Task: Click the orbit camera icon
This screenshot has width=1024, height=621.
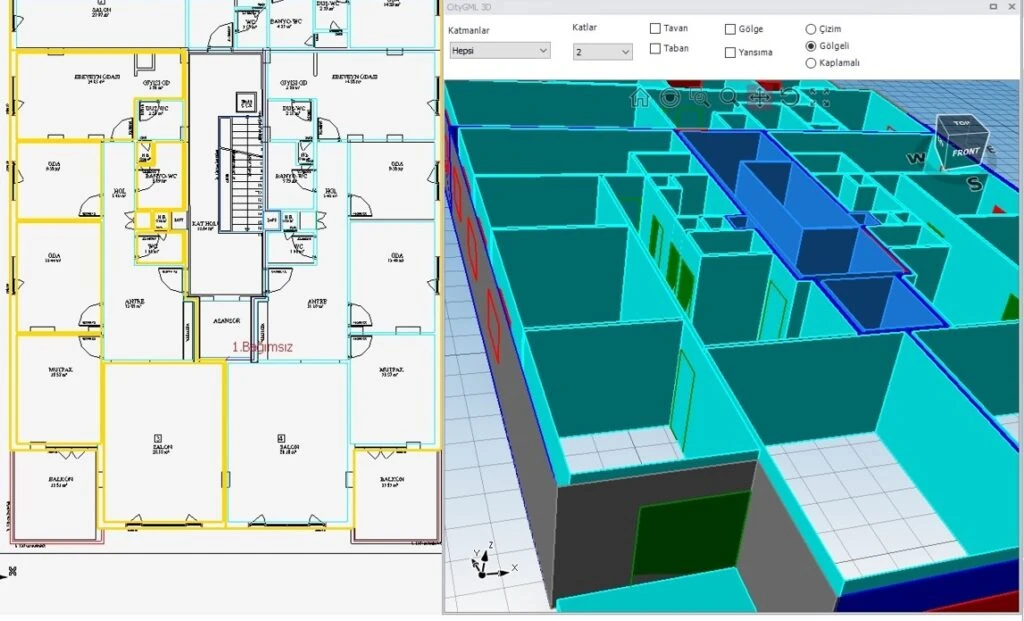Action: pyautogui.click(x=670, y=98)
